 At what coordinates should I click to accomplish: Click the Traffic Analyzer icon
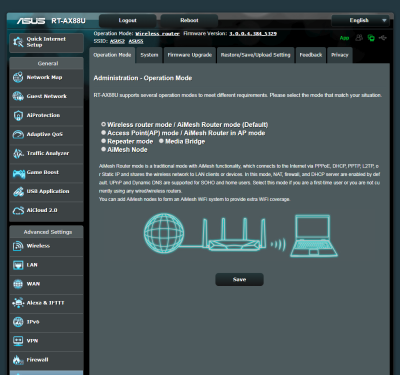(18, 153)
